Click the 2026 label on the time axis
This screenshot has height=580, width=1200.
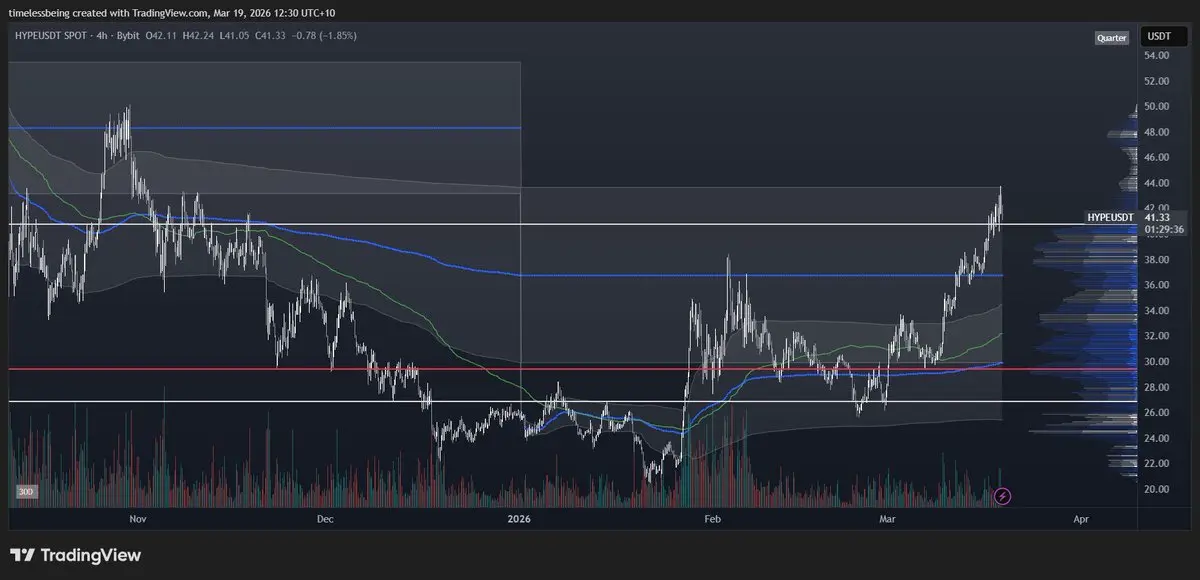[x=519, y=519]
